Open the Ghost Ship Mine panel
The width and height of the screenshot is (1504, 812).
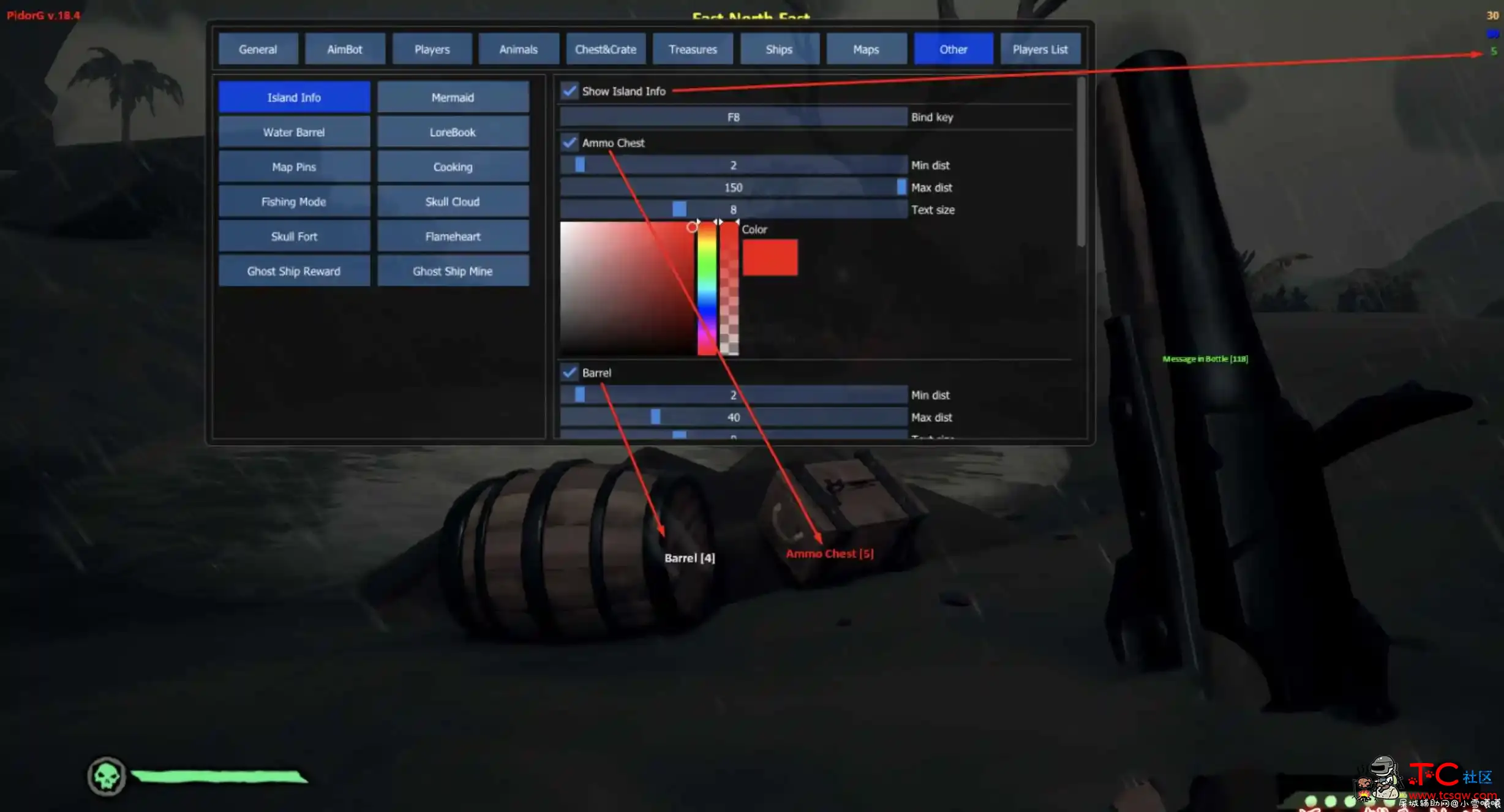coord(452,270)
